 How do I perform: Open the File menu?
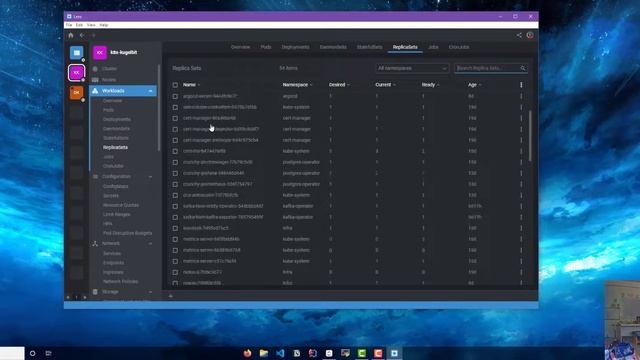point(69,25)
